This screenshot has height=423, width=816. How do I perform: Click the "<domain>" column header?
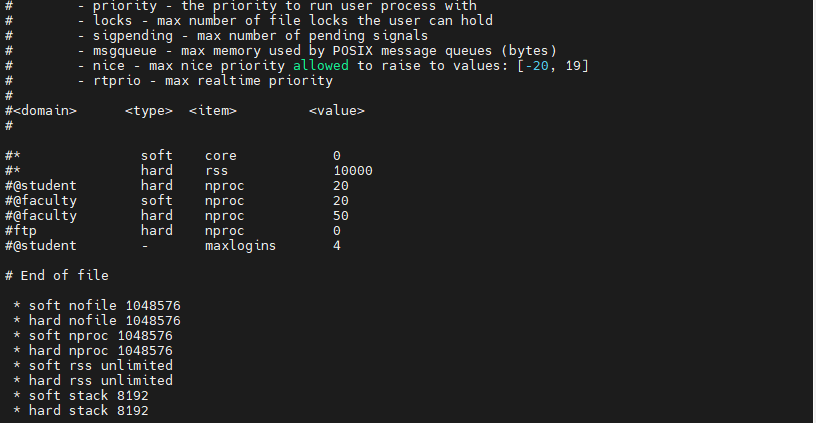click(41, 111)
